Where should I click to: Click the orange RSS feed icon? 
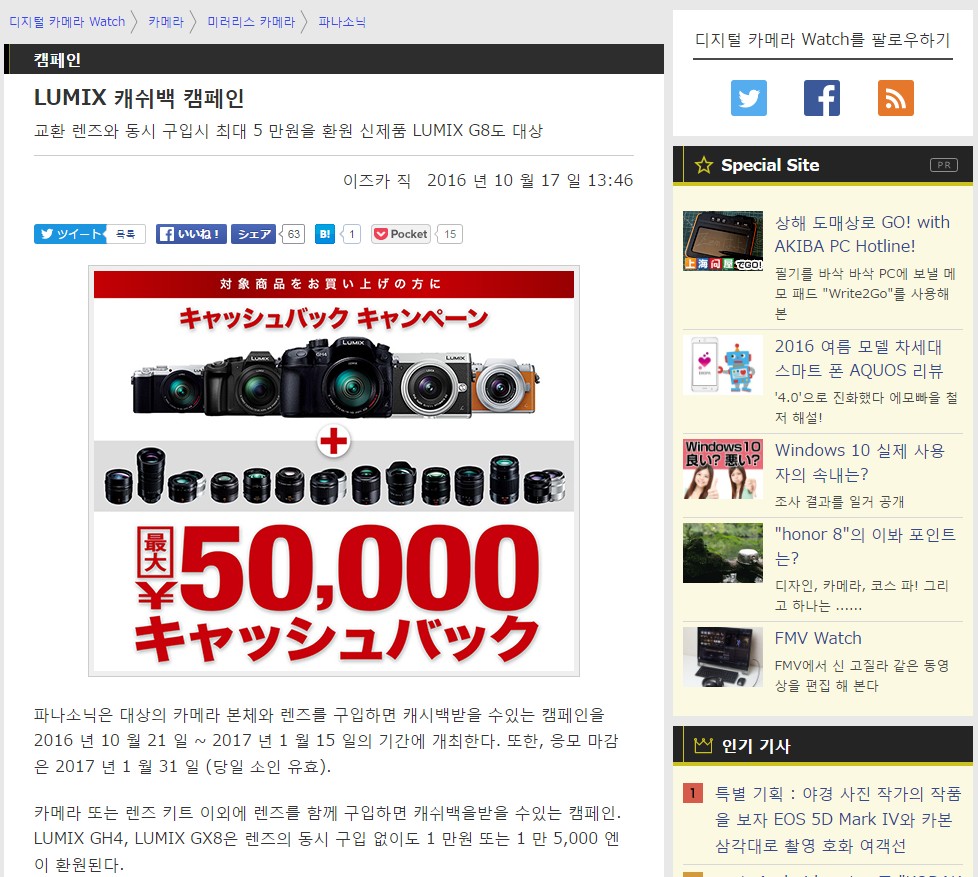895,98
